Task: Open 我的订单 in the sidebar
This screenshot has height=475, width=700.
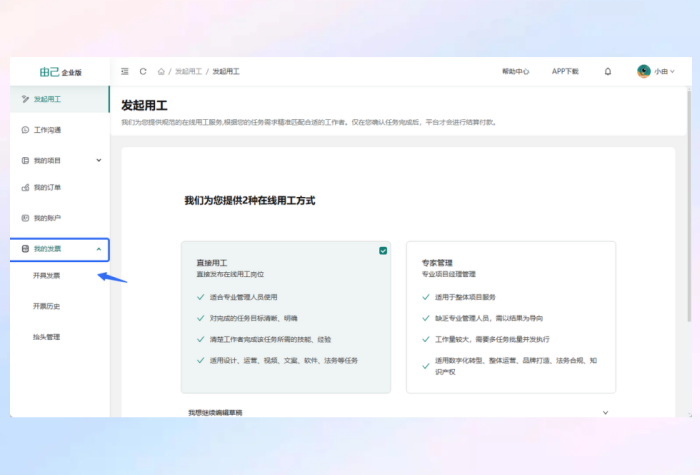Action: point(60,188)
